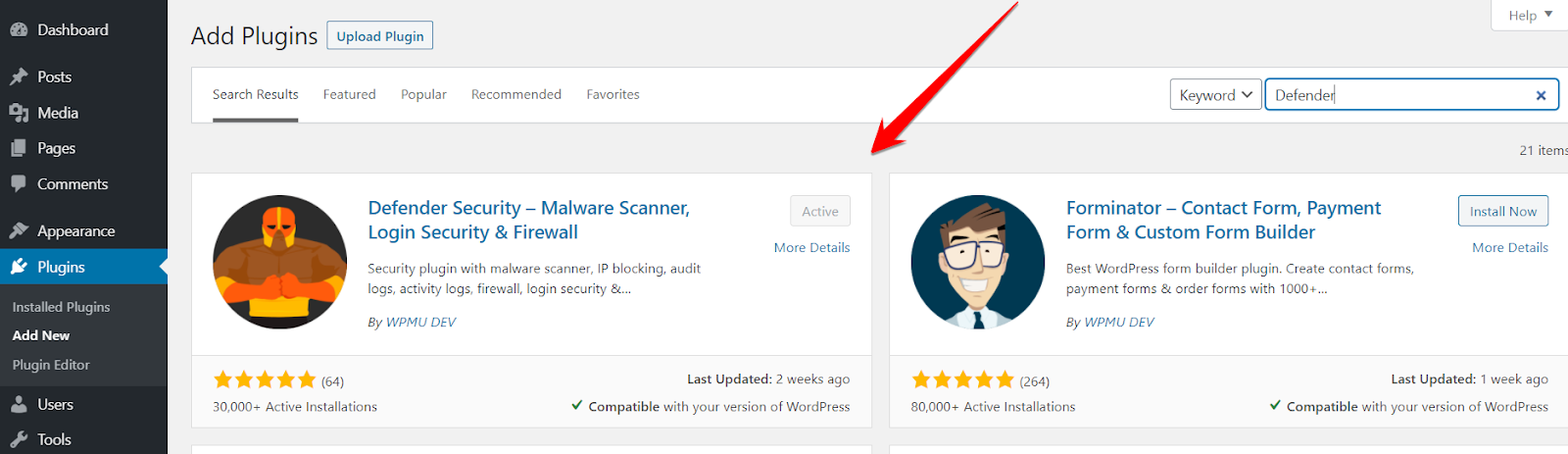Open Comments in the sidebar menu
This screenshot has width=1568, height=454.
[x=83, y=184]
